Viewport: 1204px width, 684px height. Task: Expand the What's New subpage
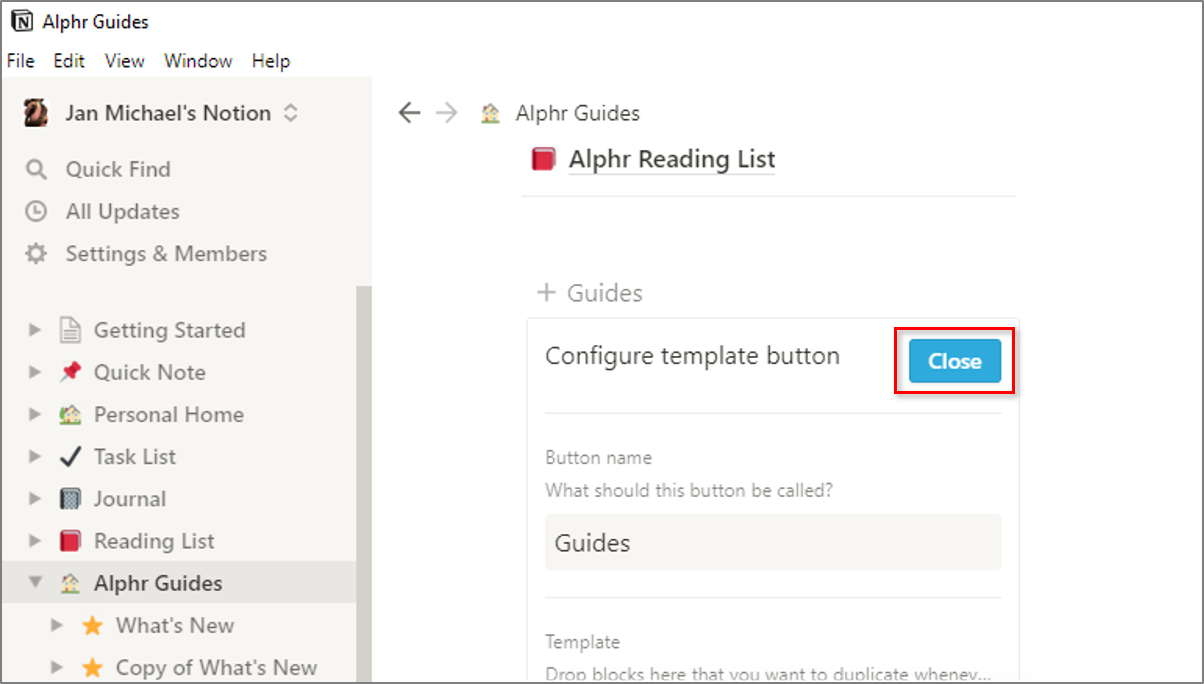click(x=57, y=626)
